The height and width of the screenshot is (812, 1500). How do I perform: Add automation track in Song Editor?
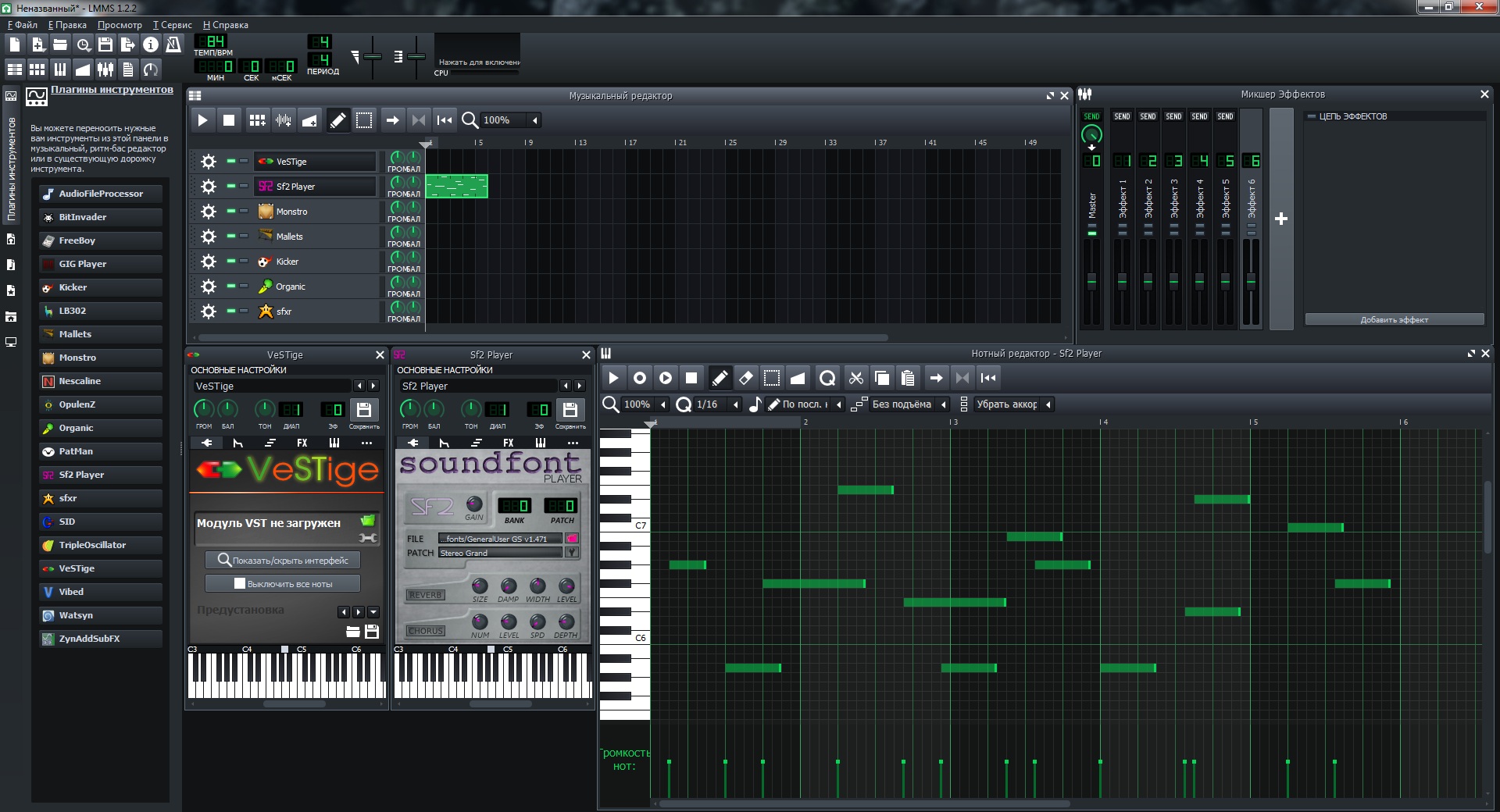point(309,120)
